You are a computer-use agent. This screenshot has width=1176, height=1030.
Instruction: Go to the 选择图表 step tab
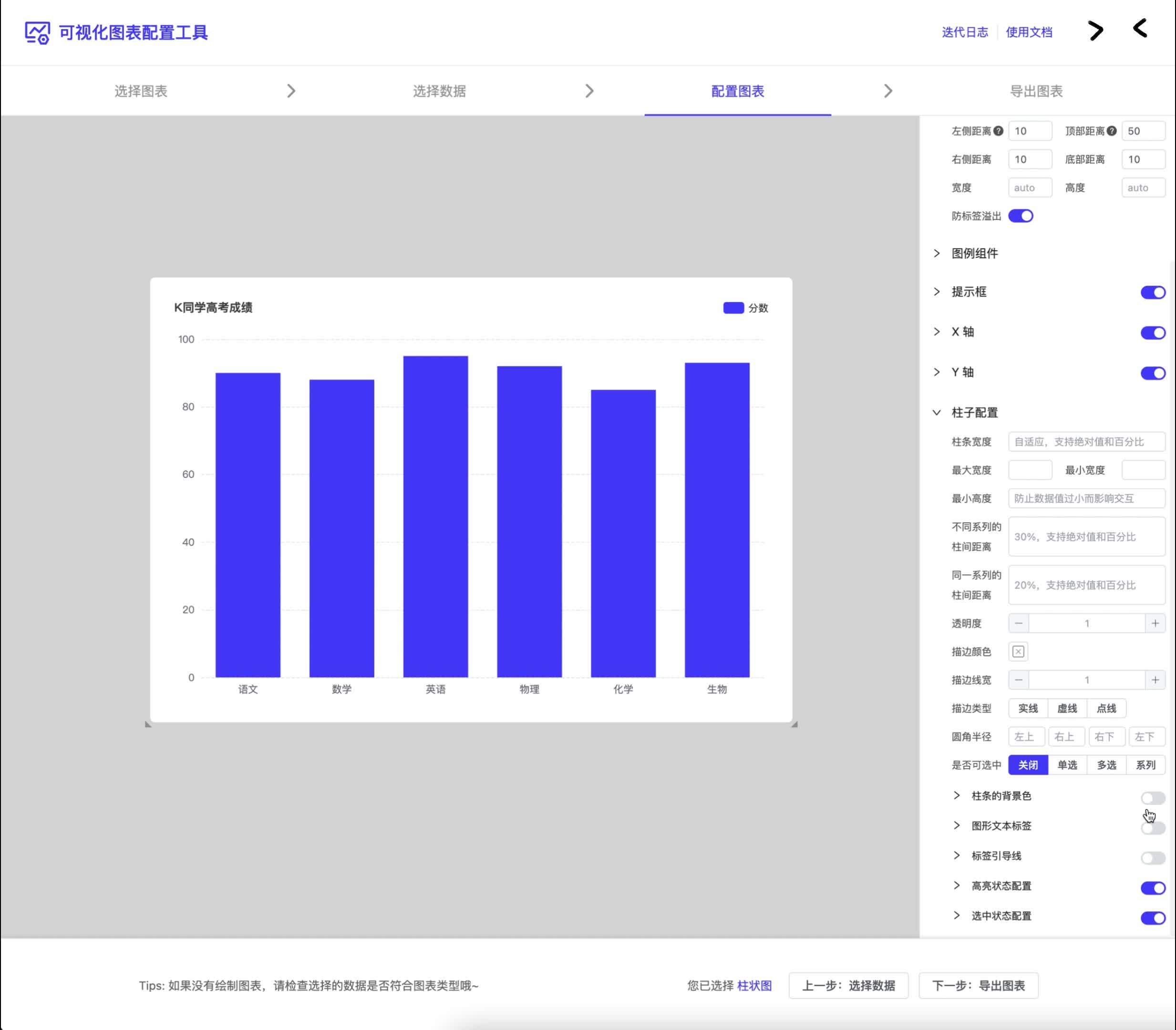coord(141,91)
